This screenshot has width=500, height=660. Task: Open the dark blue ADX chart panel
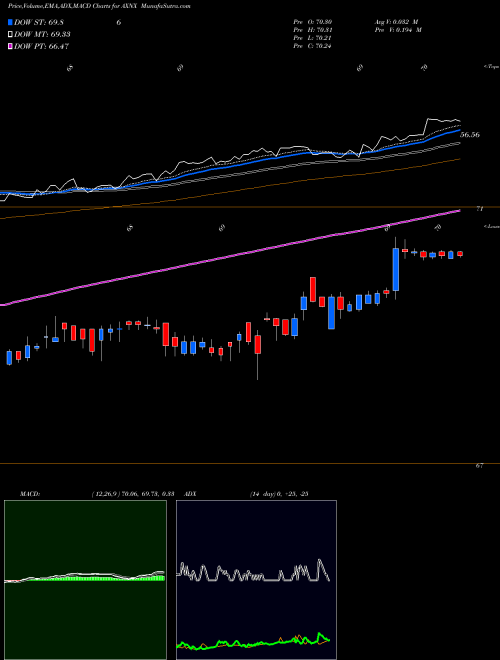(x=256, y=580)
